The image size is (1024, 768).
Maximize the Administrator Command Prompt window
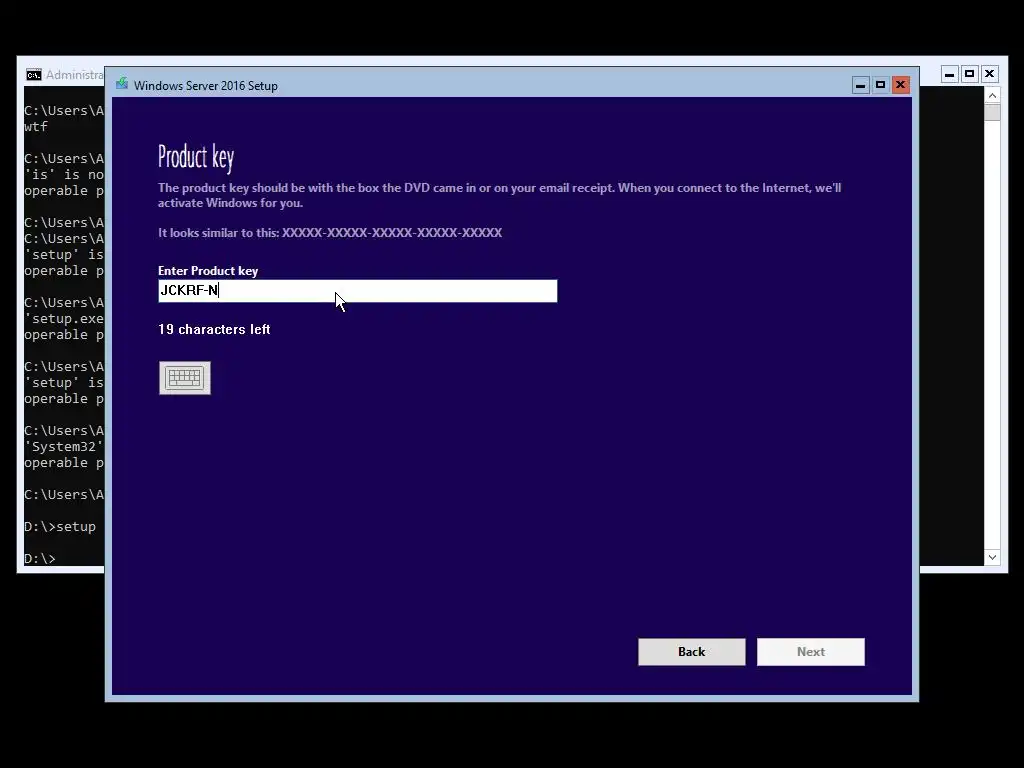point(970,74)
